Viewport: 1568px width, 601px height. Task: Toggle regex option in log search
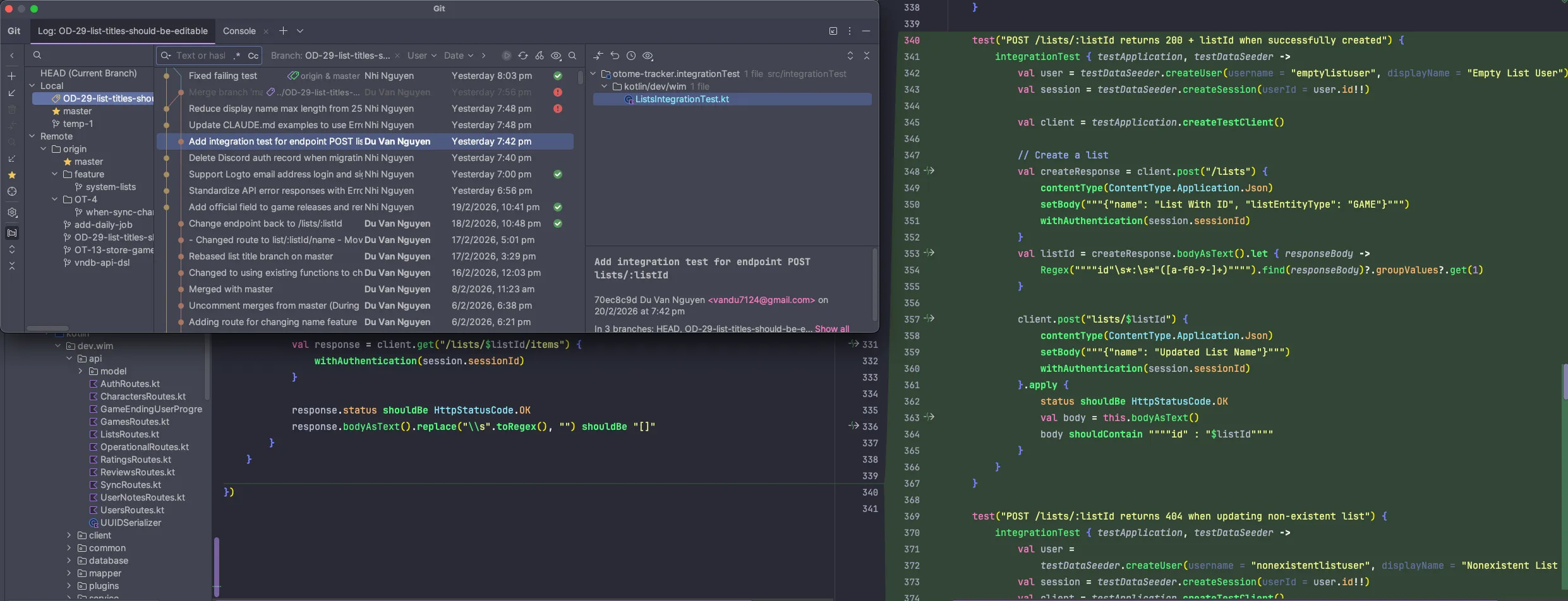coord(237,56)
